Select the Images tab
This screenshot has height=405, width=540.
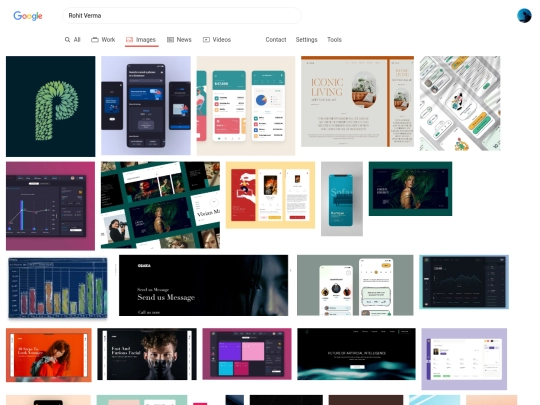pos(141,40)
